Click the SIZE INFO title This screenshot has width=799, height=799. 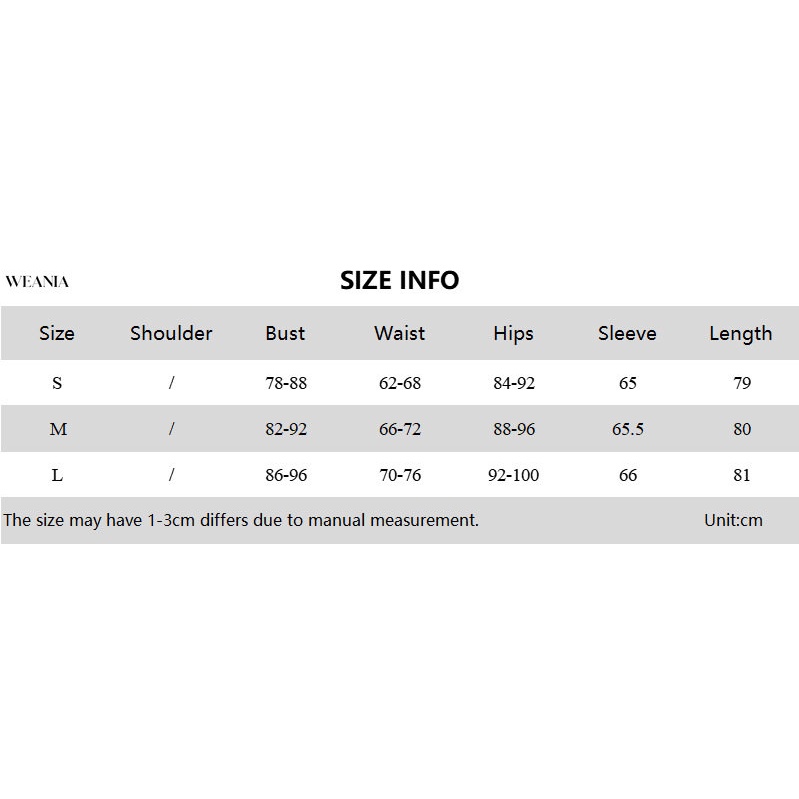coord(399,280)
